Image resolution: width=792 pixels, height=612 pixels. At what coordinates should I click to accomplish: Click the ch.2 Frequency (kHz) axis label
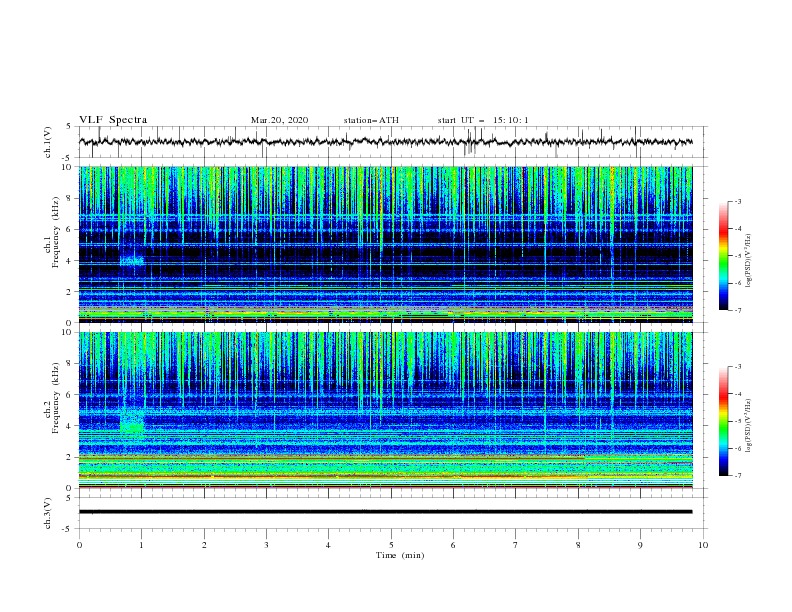pyautogui.click(x=52, y=398)
